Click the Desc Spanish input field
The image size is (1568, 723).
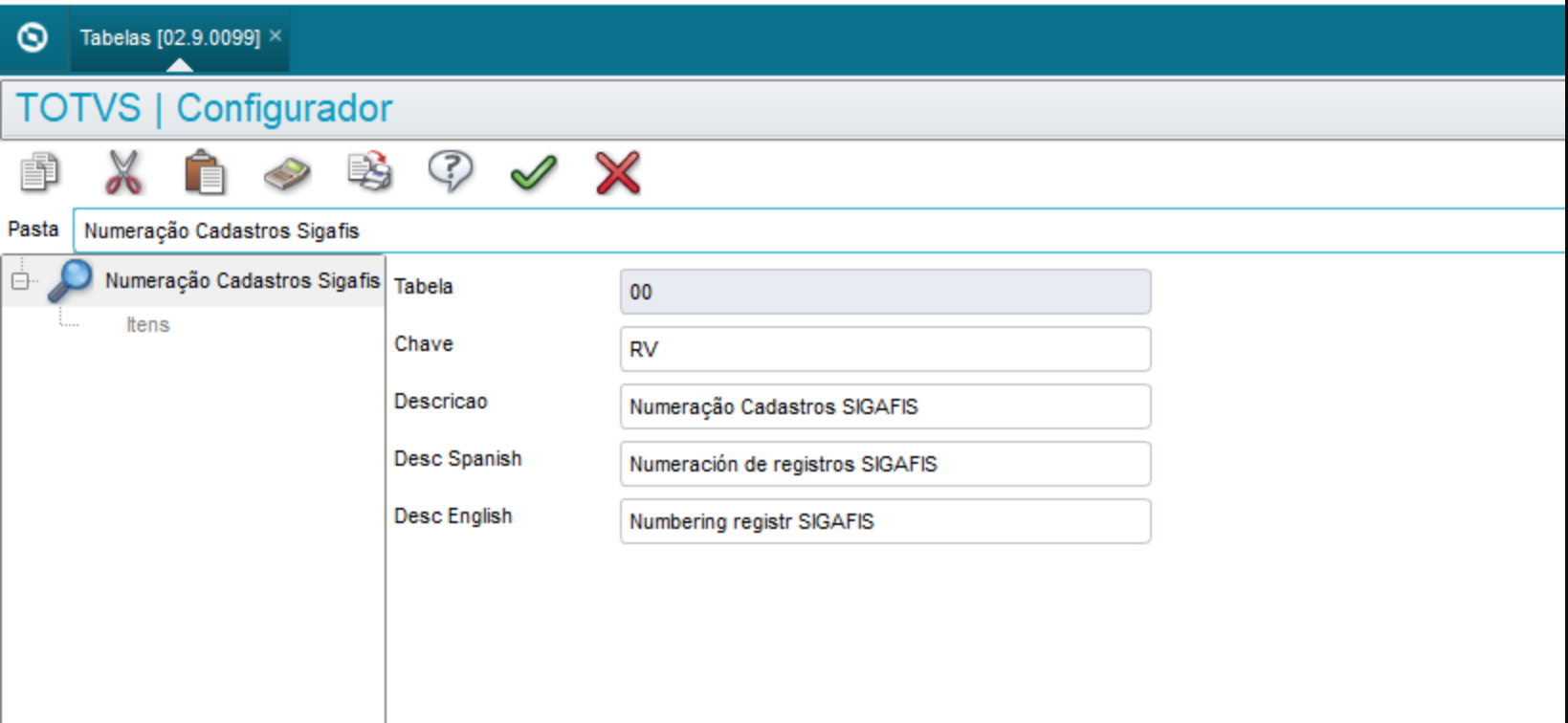(885, 464)
